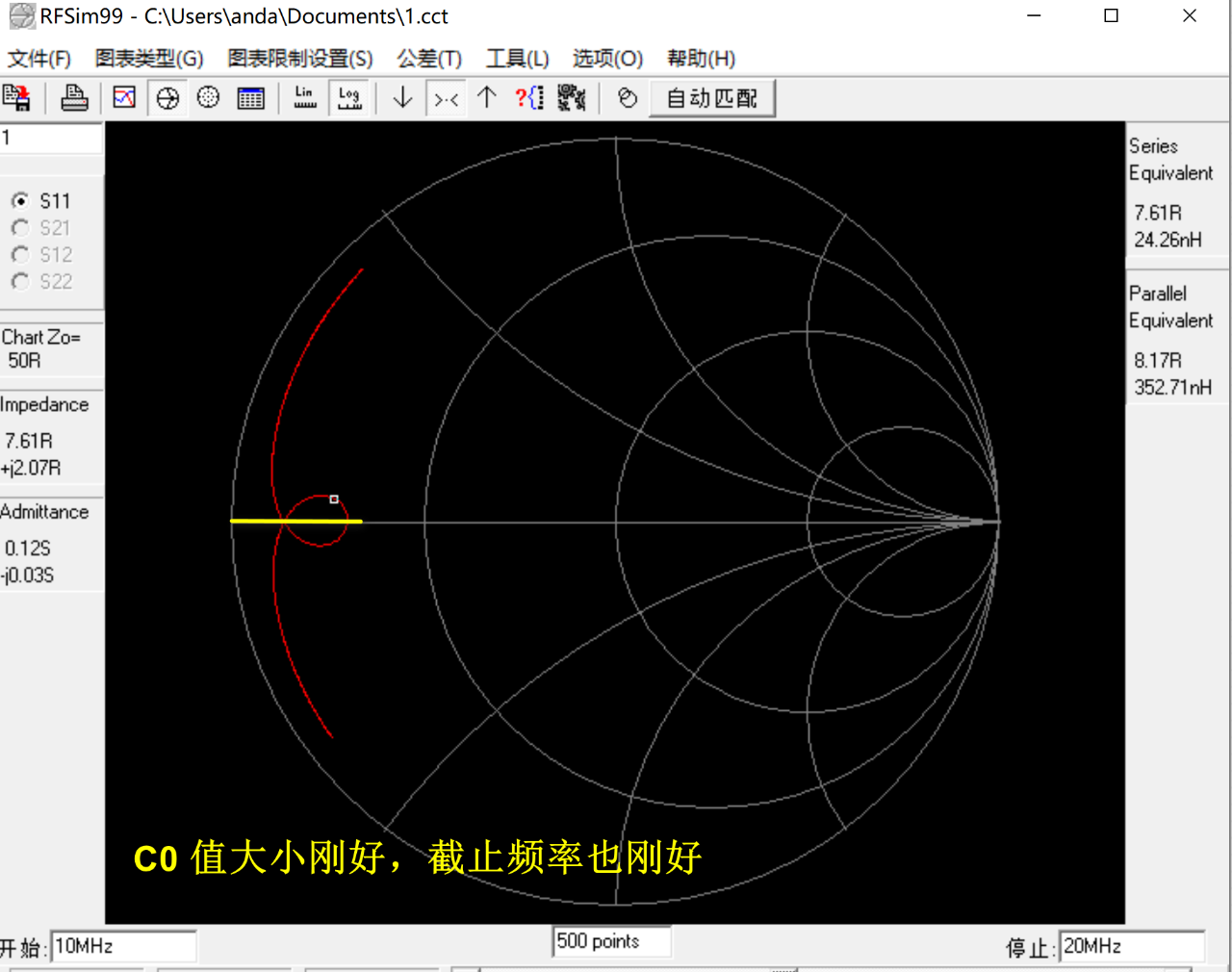Select the S21 radio button
Screen dimensions: 1232x972
[20, 228]
